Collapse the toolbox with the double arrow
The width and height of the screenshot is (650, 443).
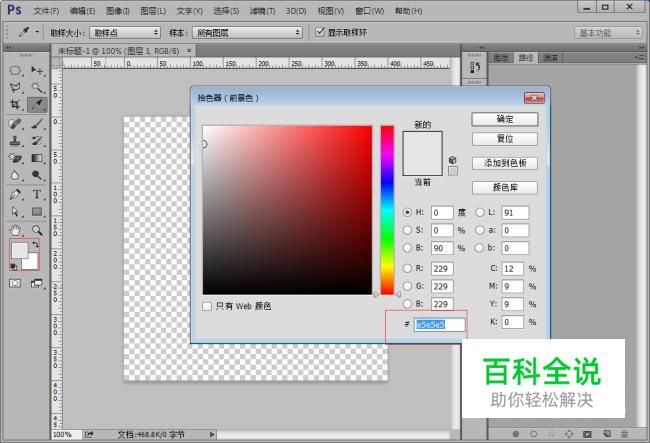tap(8, 48)
